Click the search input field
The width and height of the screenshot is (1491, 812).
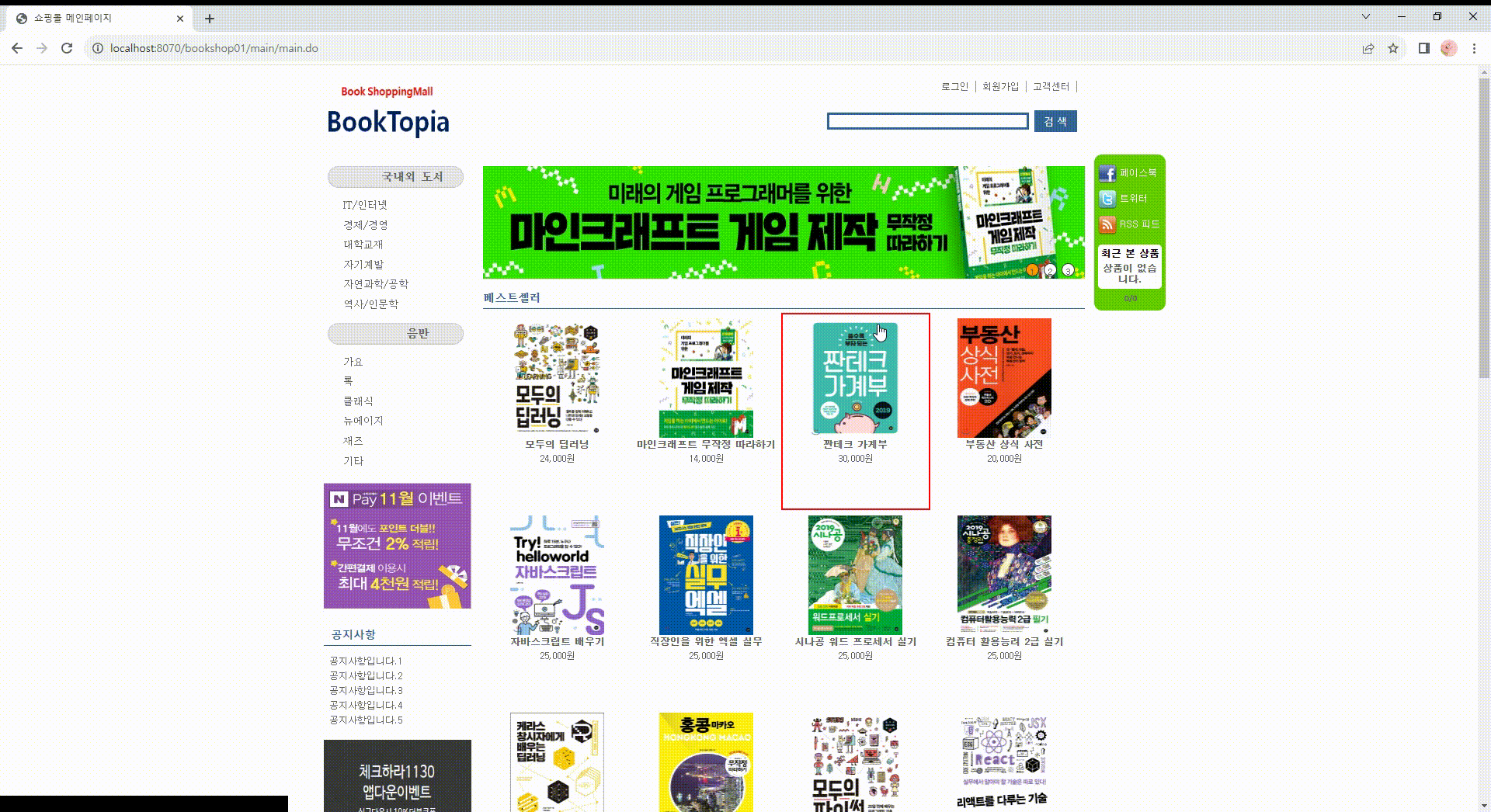click(928, 121)
